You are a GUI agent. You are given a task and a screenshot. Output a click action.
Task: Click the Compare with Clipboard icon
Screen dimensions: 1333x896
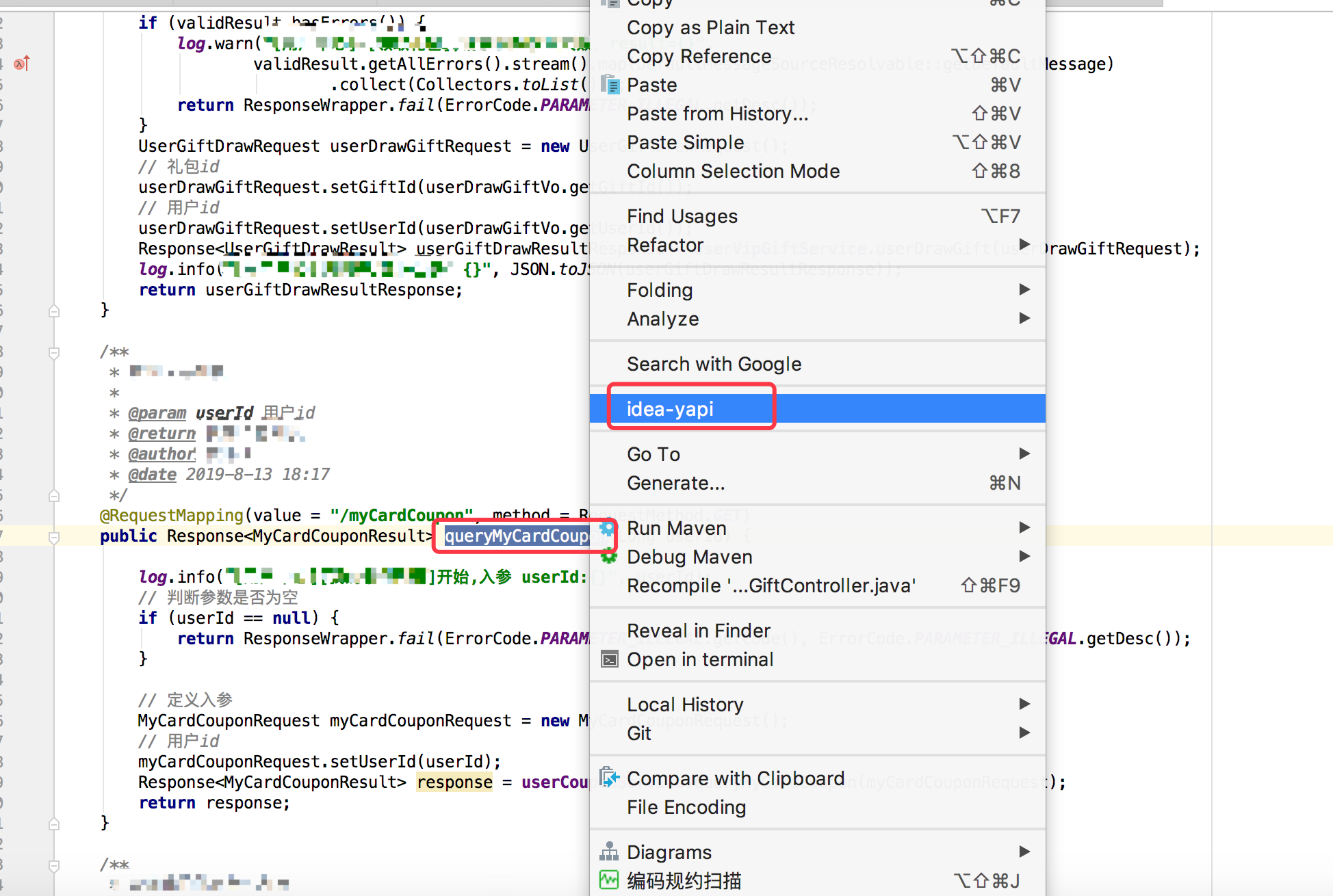pos(609,778)
